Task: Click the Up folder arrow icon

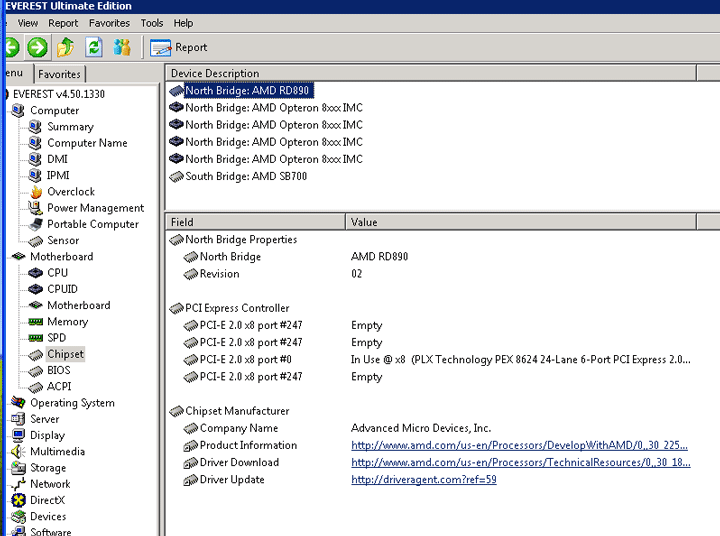Action: 65,47
